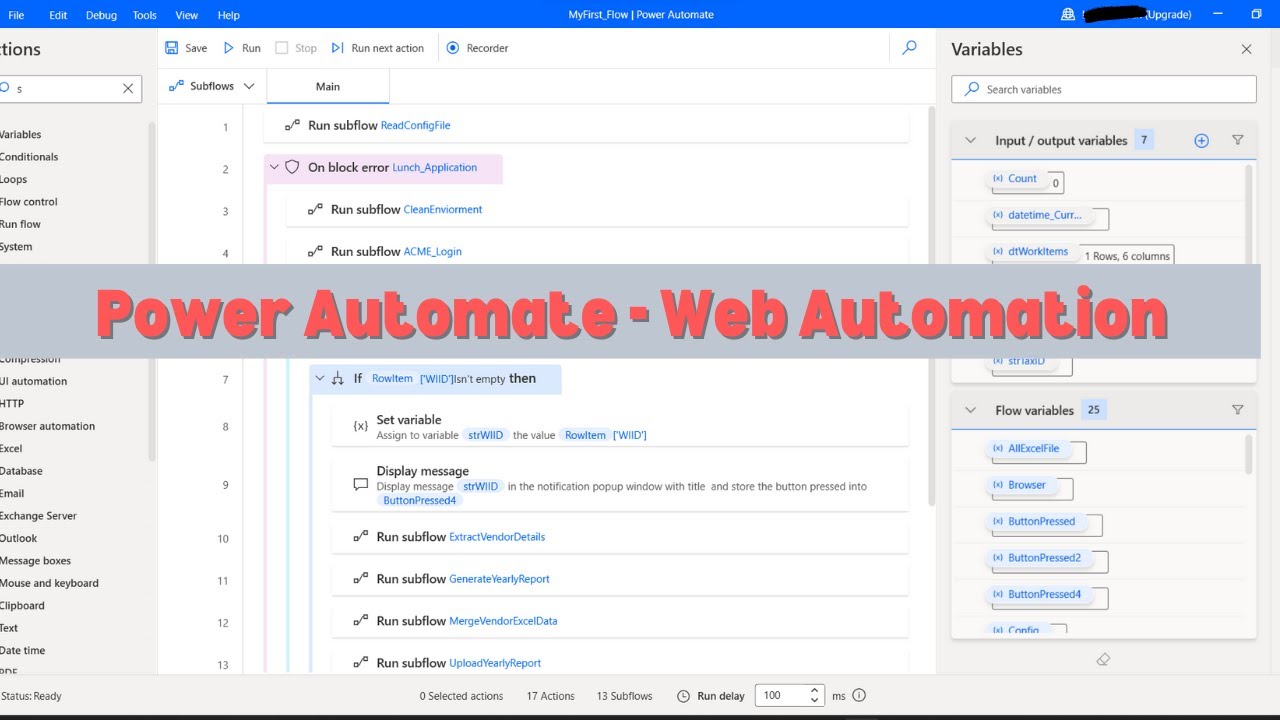Click the Save icon in toolbar
This screenshot has height=720, width=1280.
[x=172, y=48]
